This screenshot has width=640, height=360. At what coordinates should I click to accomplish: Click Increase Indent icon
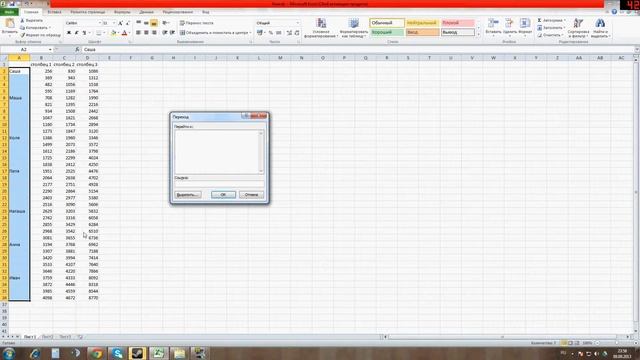click(172, 33)
